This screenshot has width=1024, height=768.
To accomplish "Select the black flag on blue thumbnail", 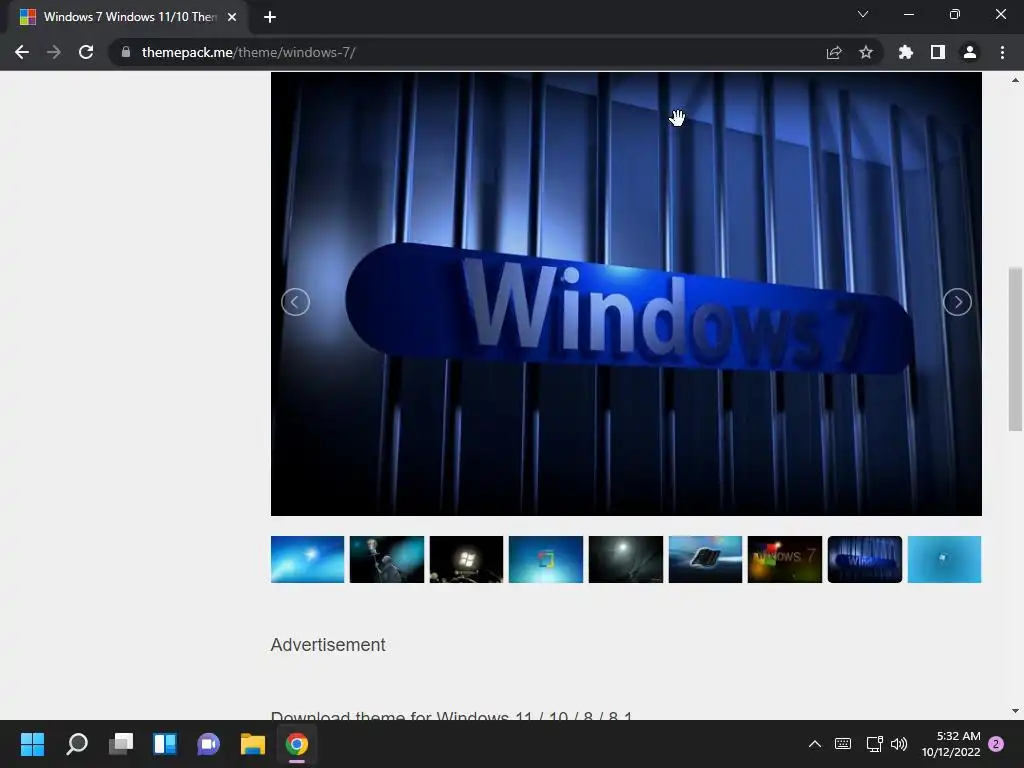I will tap(705, 559).
